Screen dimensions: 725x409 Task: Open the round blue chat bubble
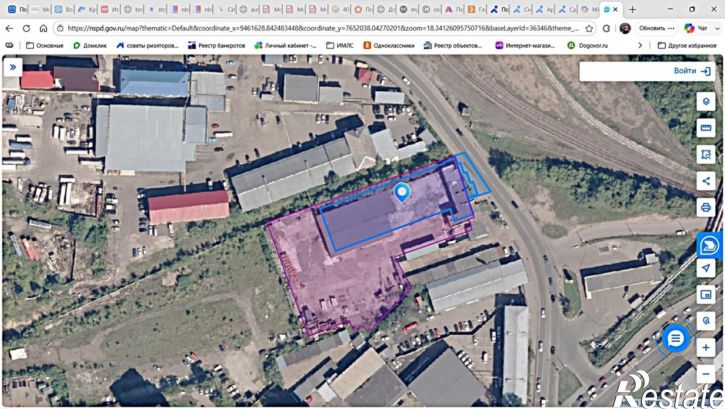tap(675, 339)
